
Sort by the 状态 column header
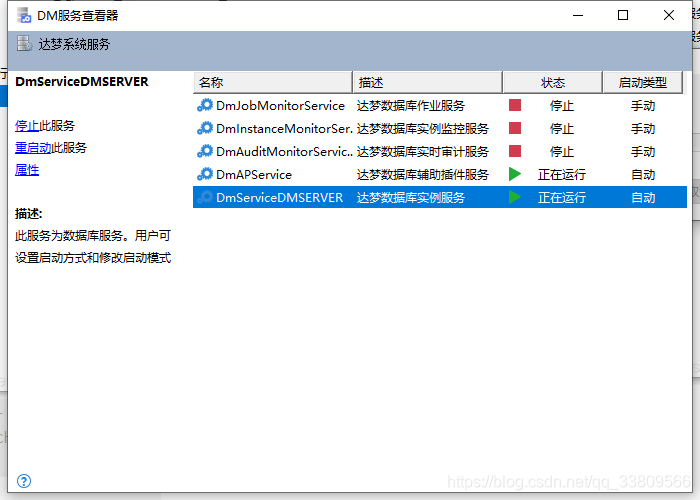click(x=553, y=83)
